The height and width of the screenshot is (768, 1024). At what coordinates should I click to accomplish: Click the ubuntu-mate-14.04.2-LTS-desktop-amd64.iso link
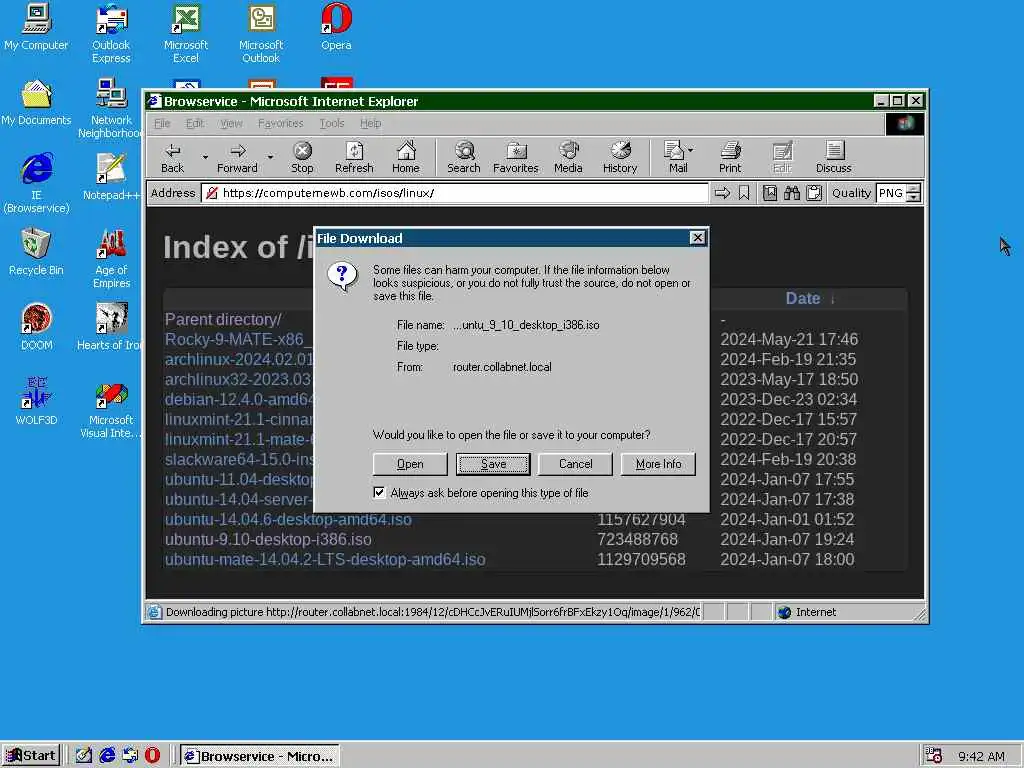coord(325,560)
